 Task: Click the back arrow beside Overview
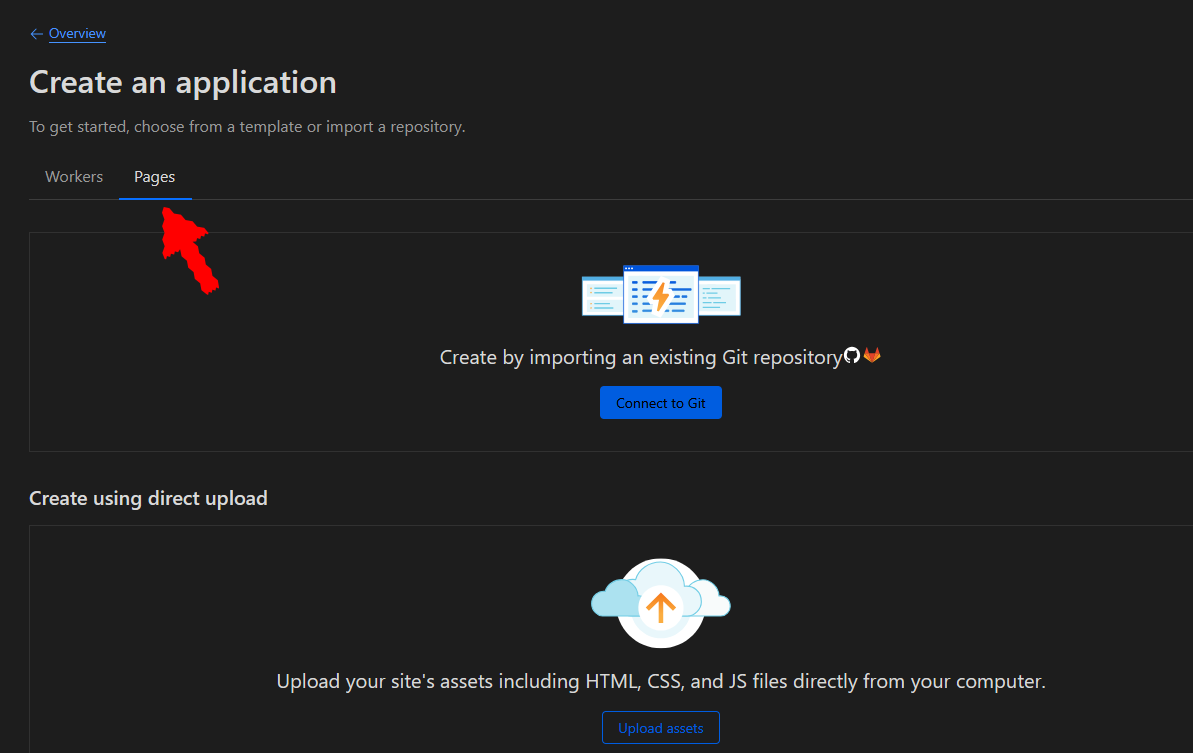point(36,34)
